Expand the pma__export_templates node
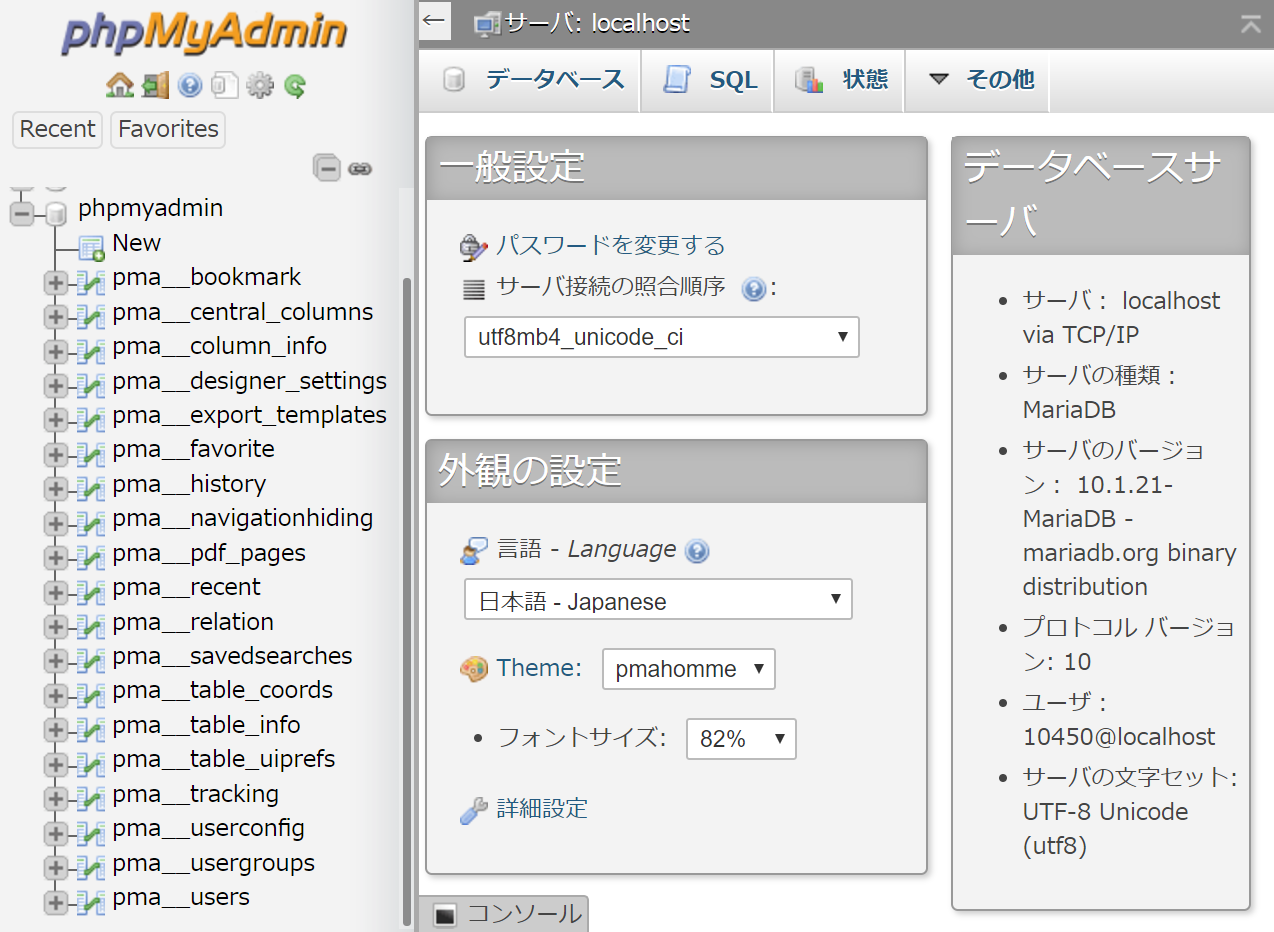This screenshot has width=1274, height=932. click(56, 420)
